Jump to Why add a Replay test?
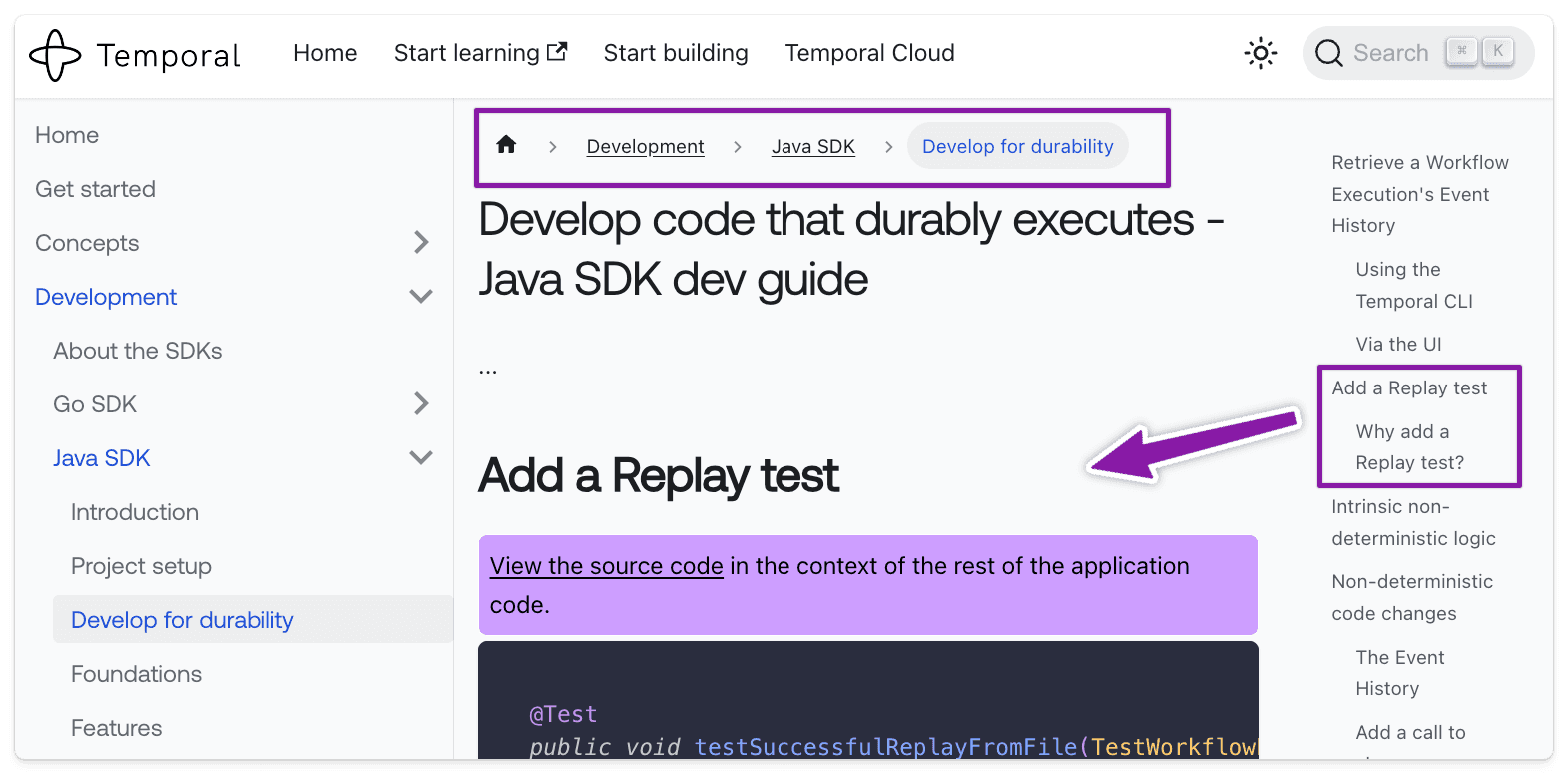This screenshot has width=1568, height=774. [x=1409, y=447]
